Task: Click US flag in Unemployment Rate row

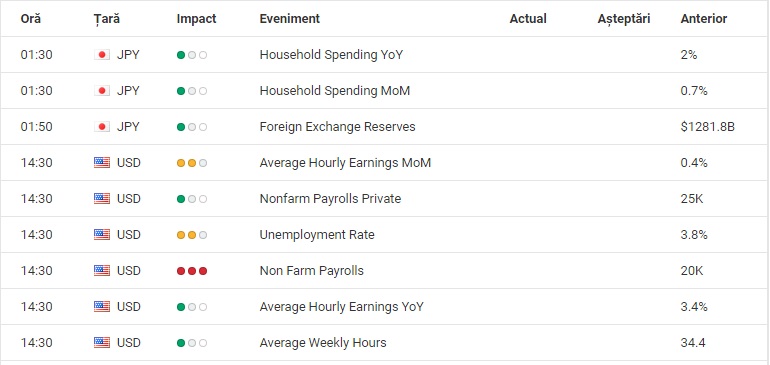Action: click(x=102, y=235)
